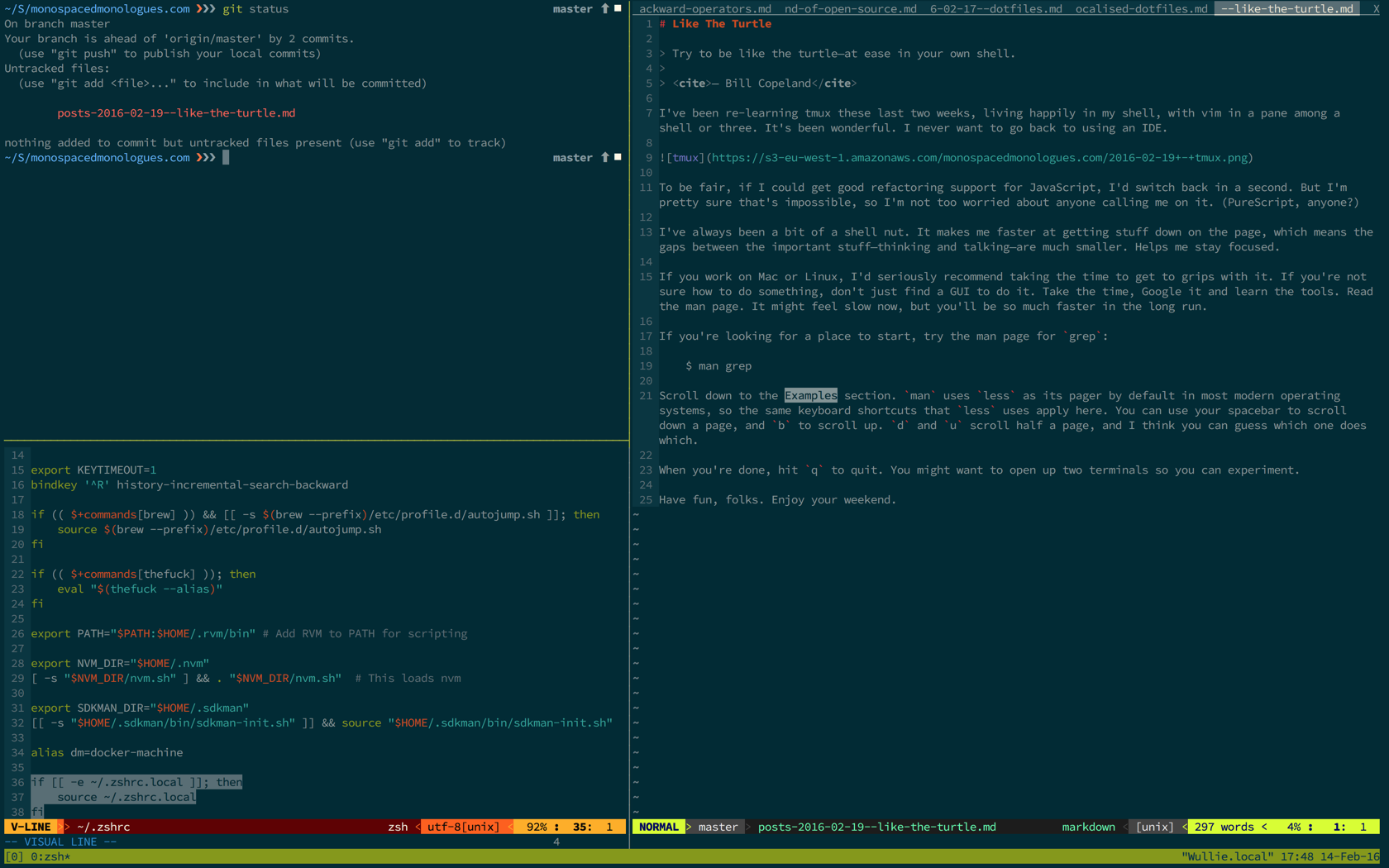Open the nd-of-open-source.md vim tab
Image resolution: width=1389 pixels, height=868 pixels.
tap(850, 8)
